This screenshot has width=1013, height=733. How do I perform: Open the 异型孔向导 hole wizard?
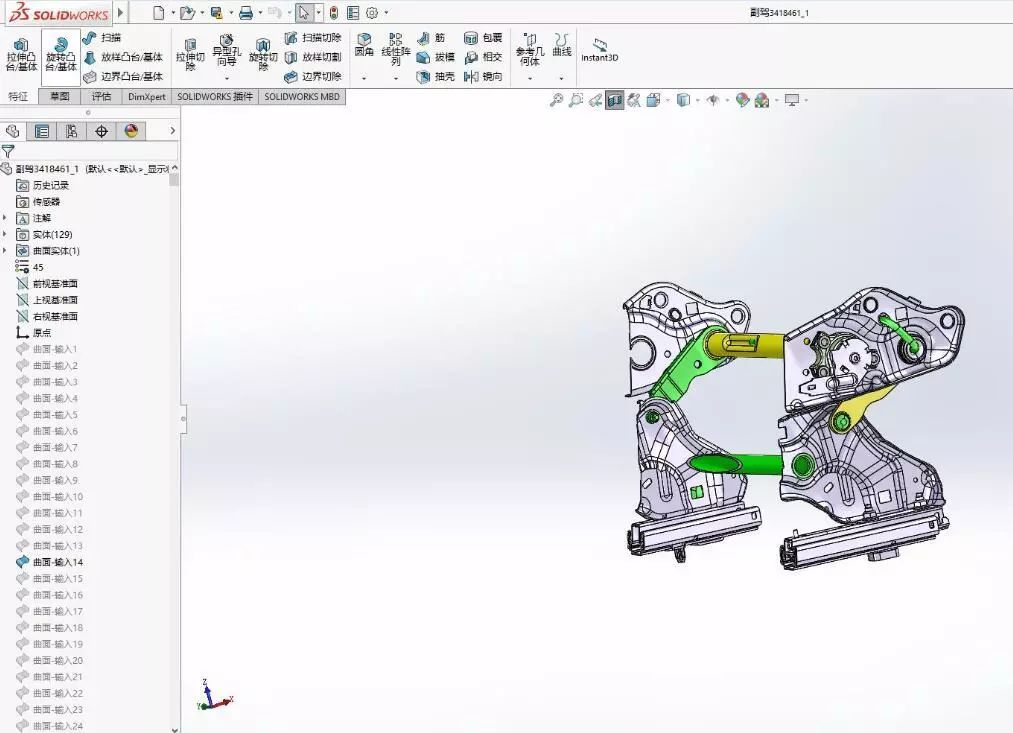point(226,54)
